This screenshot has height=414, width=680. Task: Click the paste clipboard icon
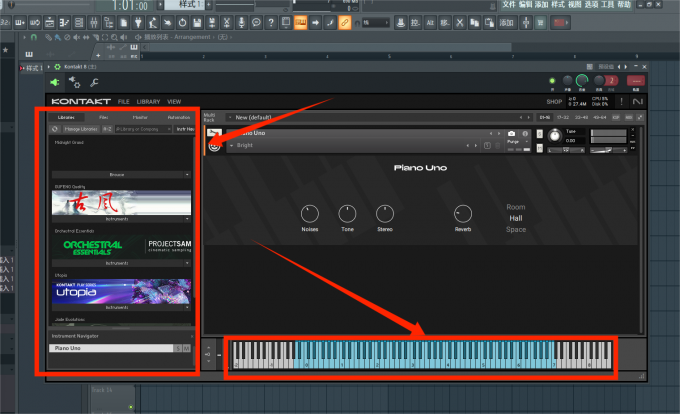[x=489, y=23]
